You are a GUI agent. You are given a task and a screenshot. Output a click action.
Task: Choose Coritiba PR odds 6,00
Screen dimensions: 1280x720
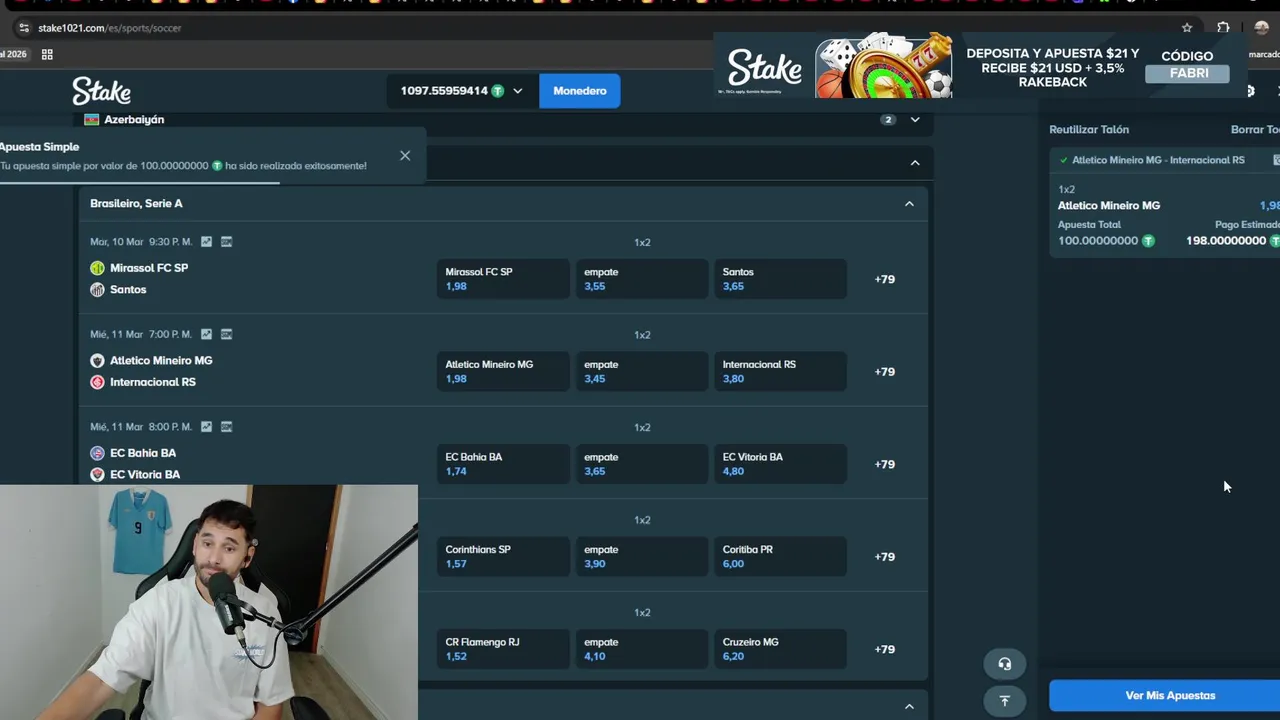point(780,557)
